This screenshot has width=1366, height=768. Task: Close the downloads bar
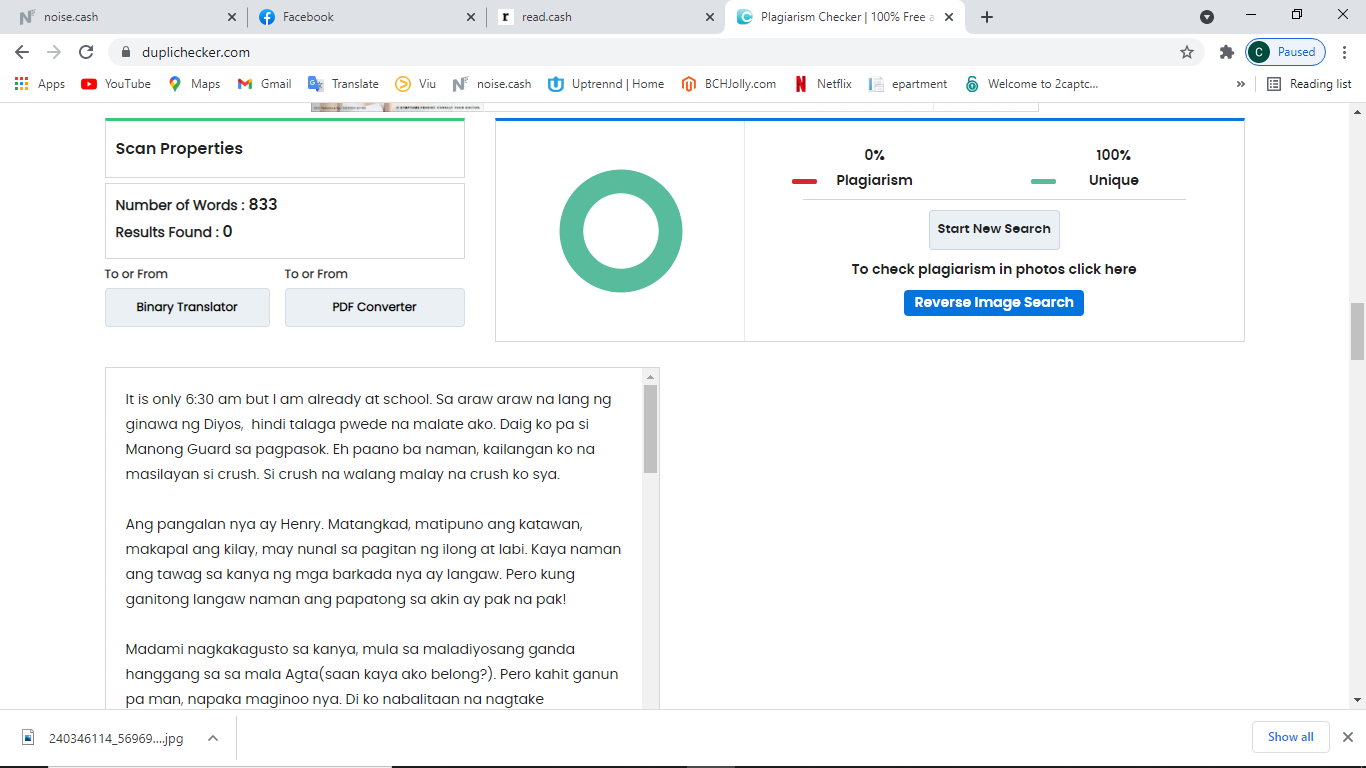[x=1347, y=737]
